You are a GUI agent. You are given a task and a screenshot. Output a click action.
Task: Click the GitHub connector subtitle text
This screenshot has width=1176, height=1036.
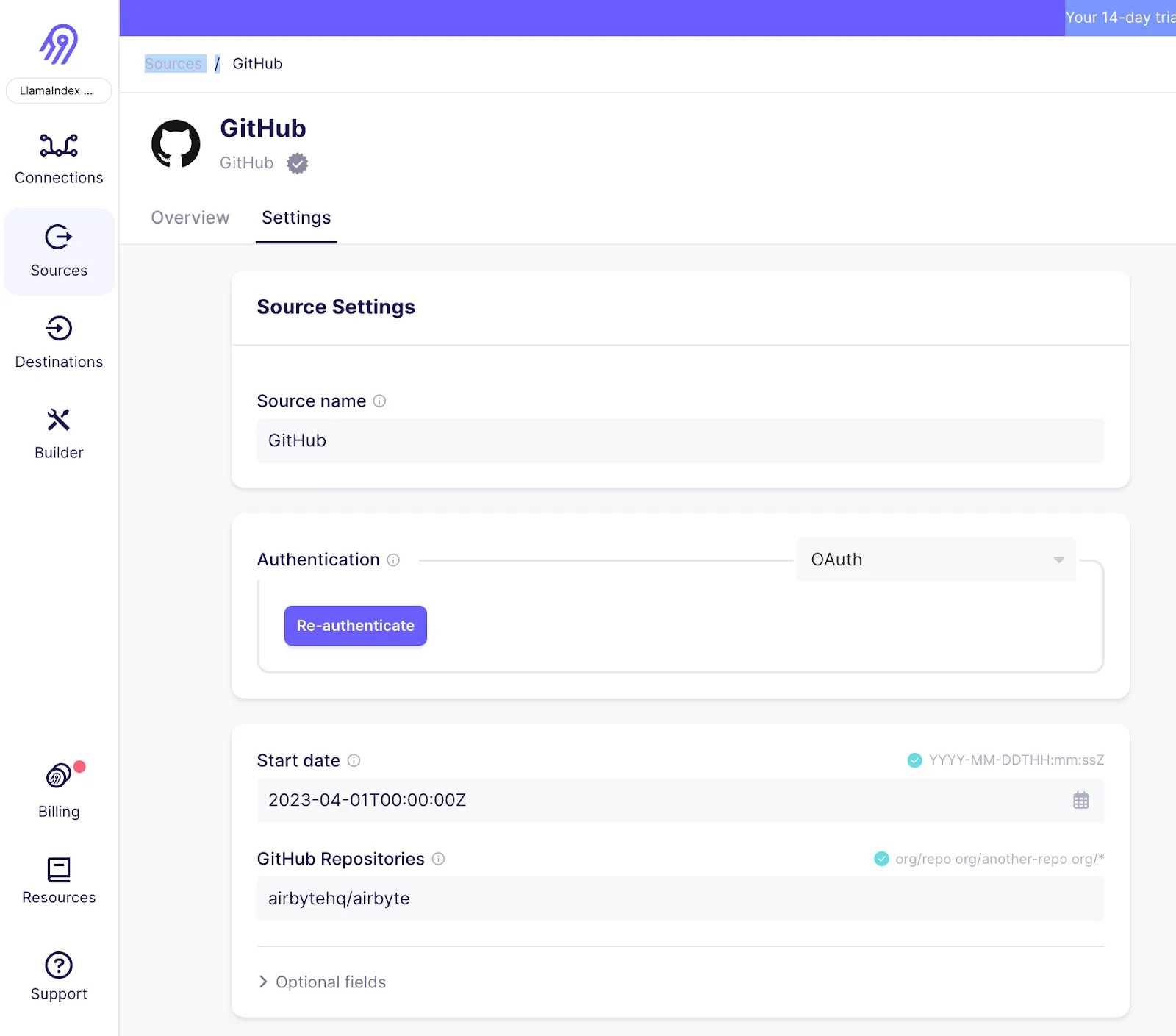tap(247, 163)
